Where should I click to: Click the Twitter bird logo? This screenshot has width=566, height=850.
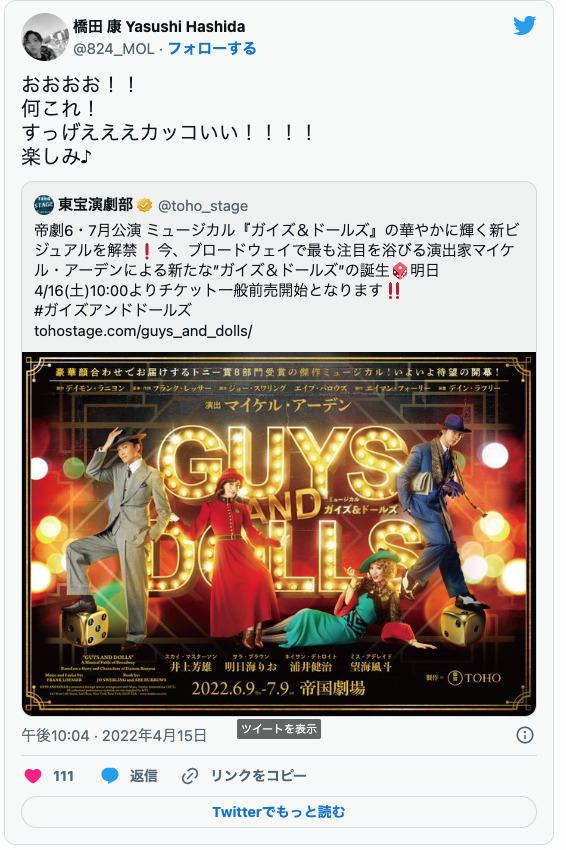[524, 25]
